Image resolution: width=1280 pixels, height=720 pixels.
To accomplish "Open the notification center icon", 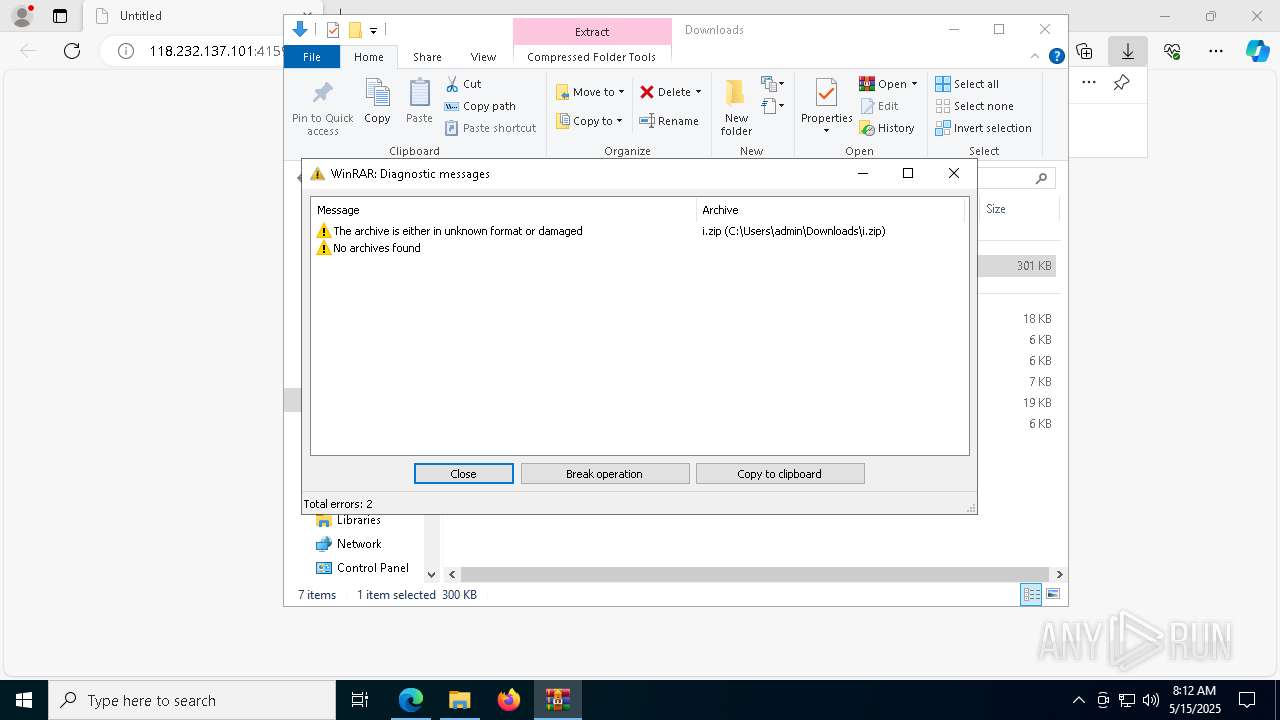I will coord(1247,700).
